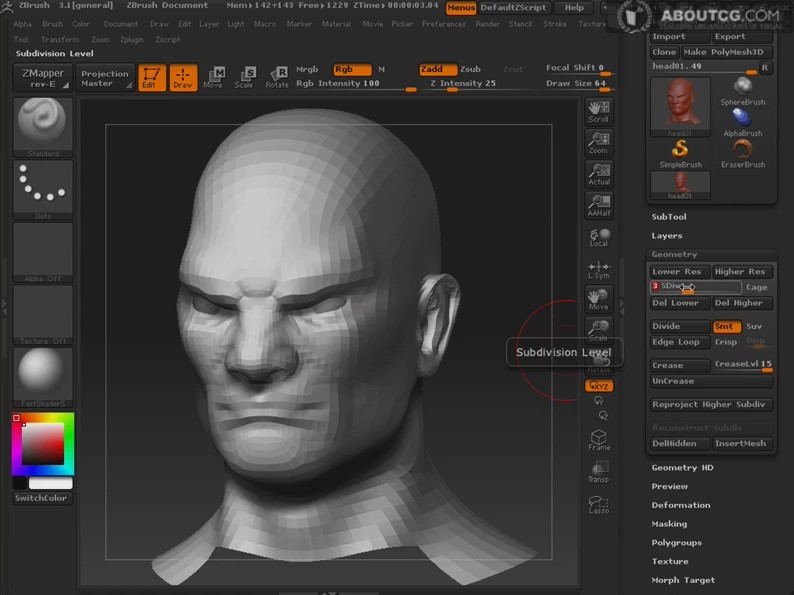Click the Actual size icon

pos(599,175)
